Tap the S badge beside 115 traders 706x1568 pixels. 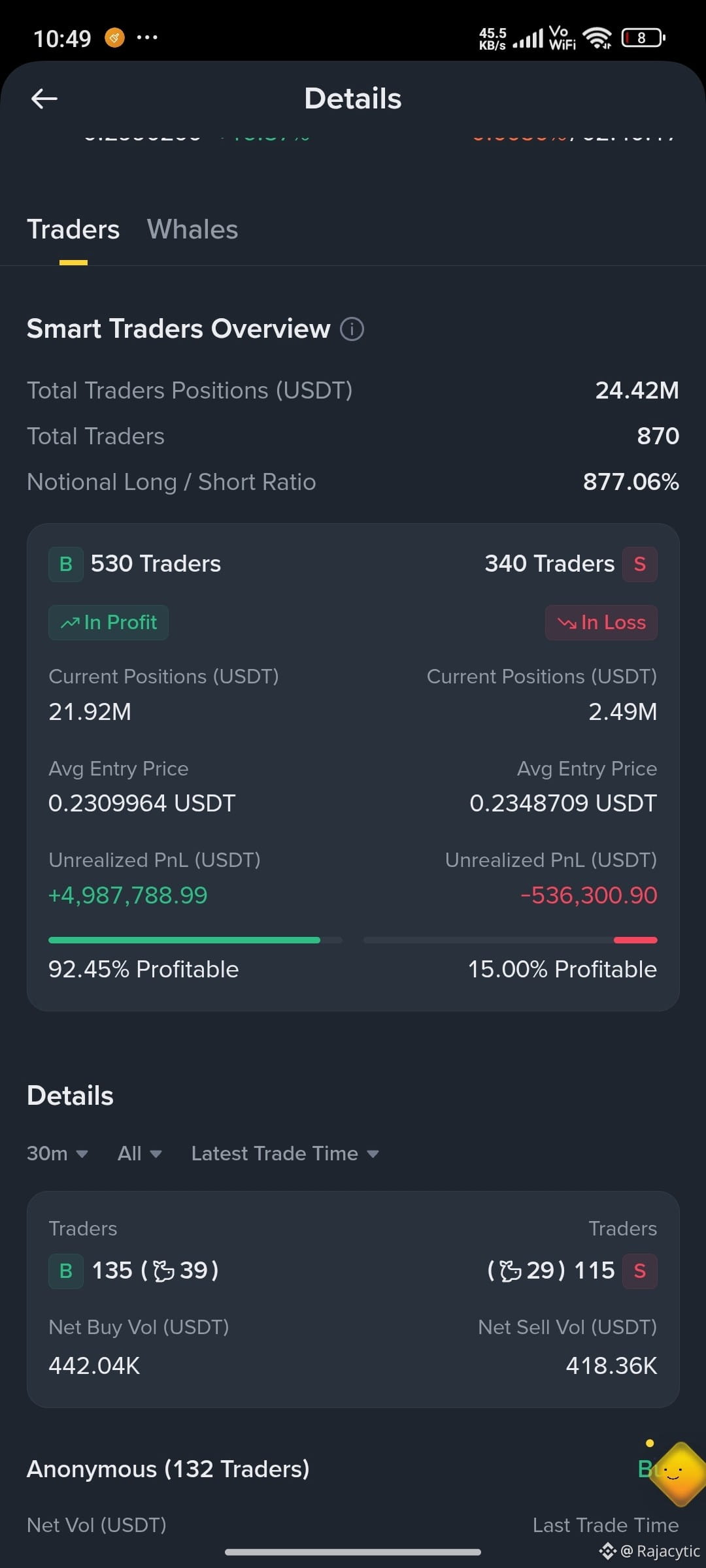tap(640, 1271)
